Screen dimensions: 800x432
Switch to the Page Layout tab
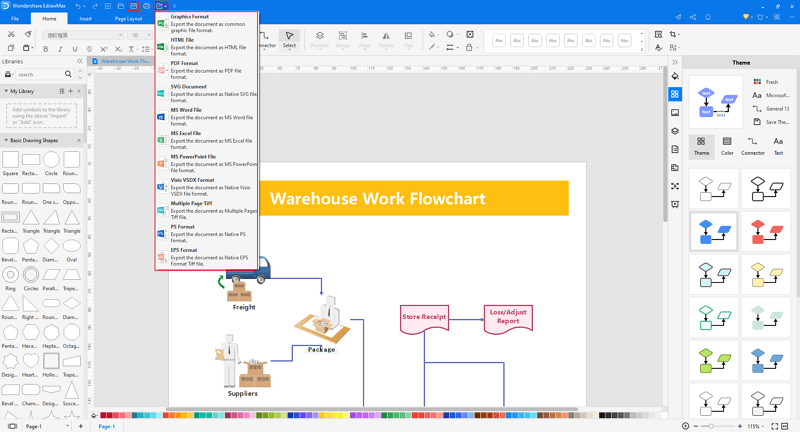point(128,18)
